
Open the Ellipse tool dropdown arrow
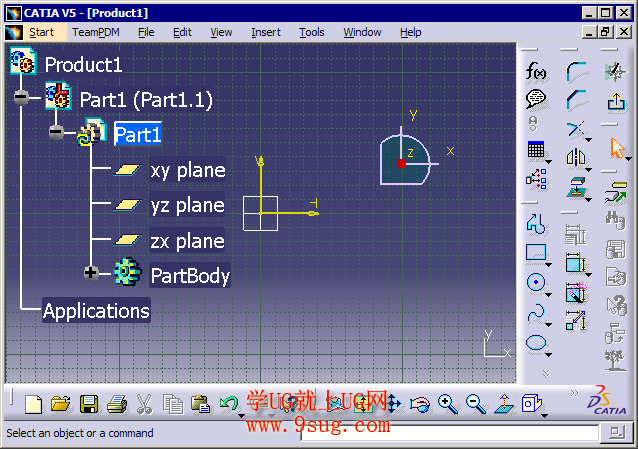[x=548, y=355]
